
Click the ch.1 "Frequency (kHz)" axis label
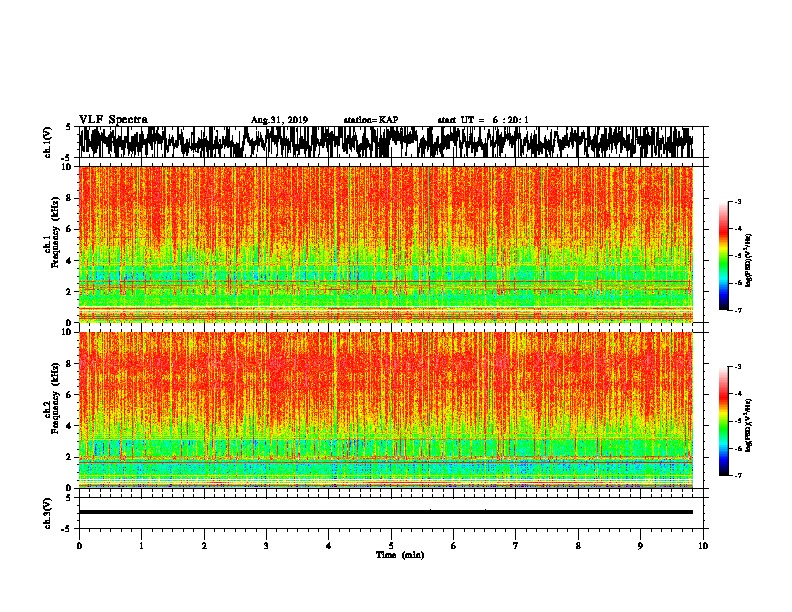[55, 232]
